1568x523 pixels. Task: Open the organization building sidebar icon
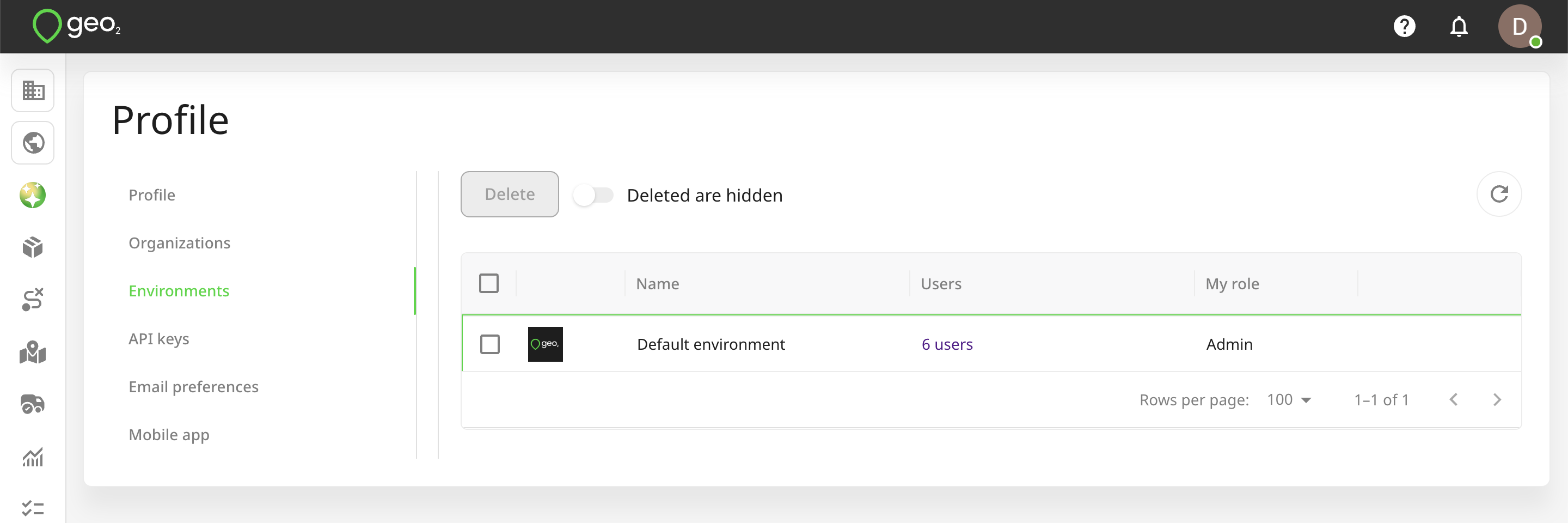[x=33, y=91]
